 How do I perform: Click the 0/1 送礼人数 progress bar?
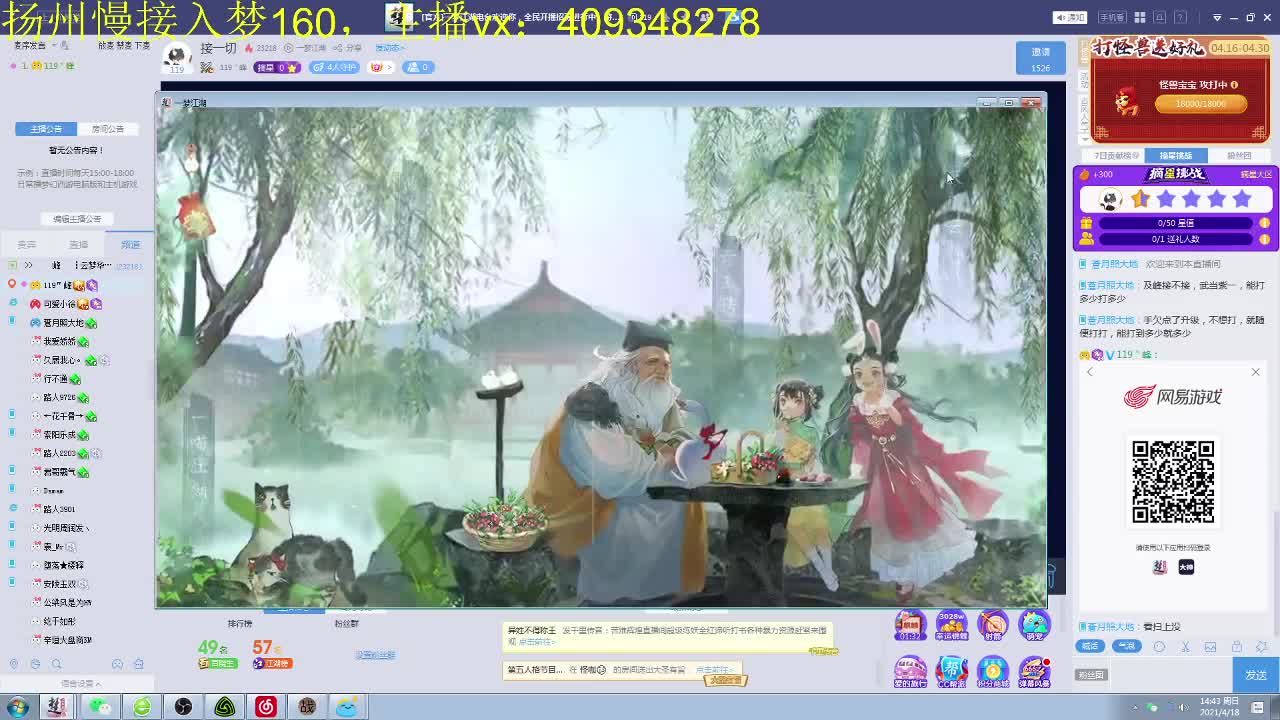tap(1176, 239)
